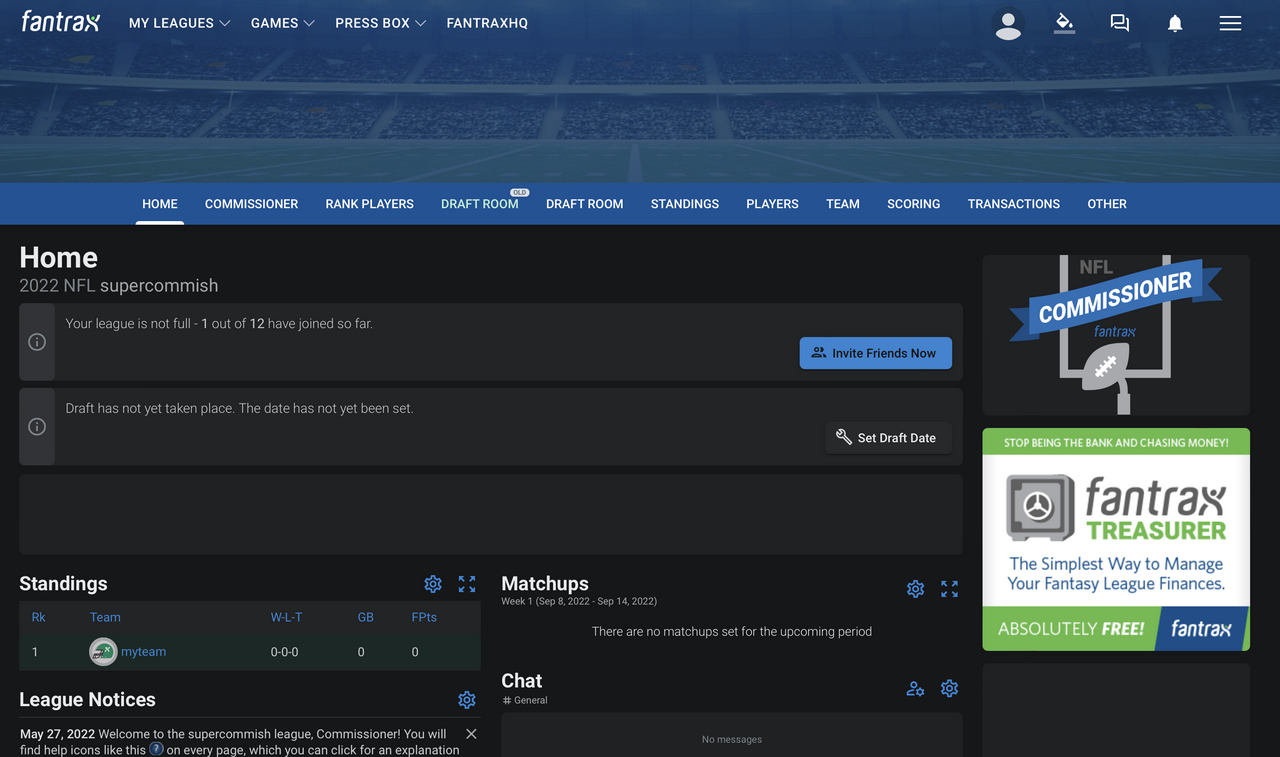Open the theme paint bucket icon
This screenshot has height=757, width=1280.
click(x=1064, y=23)
